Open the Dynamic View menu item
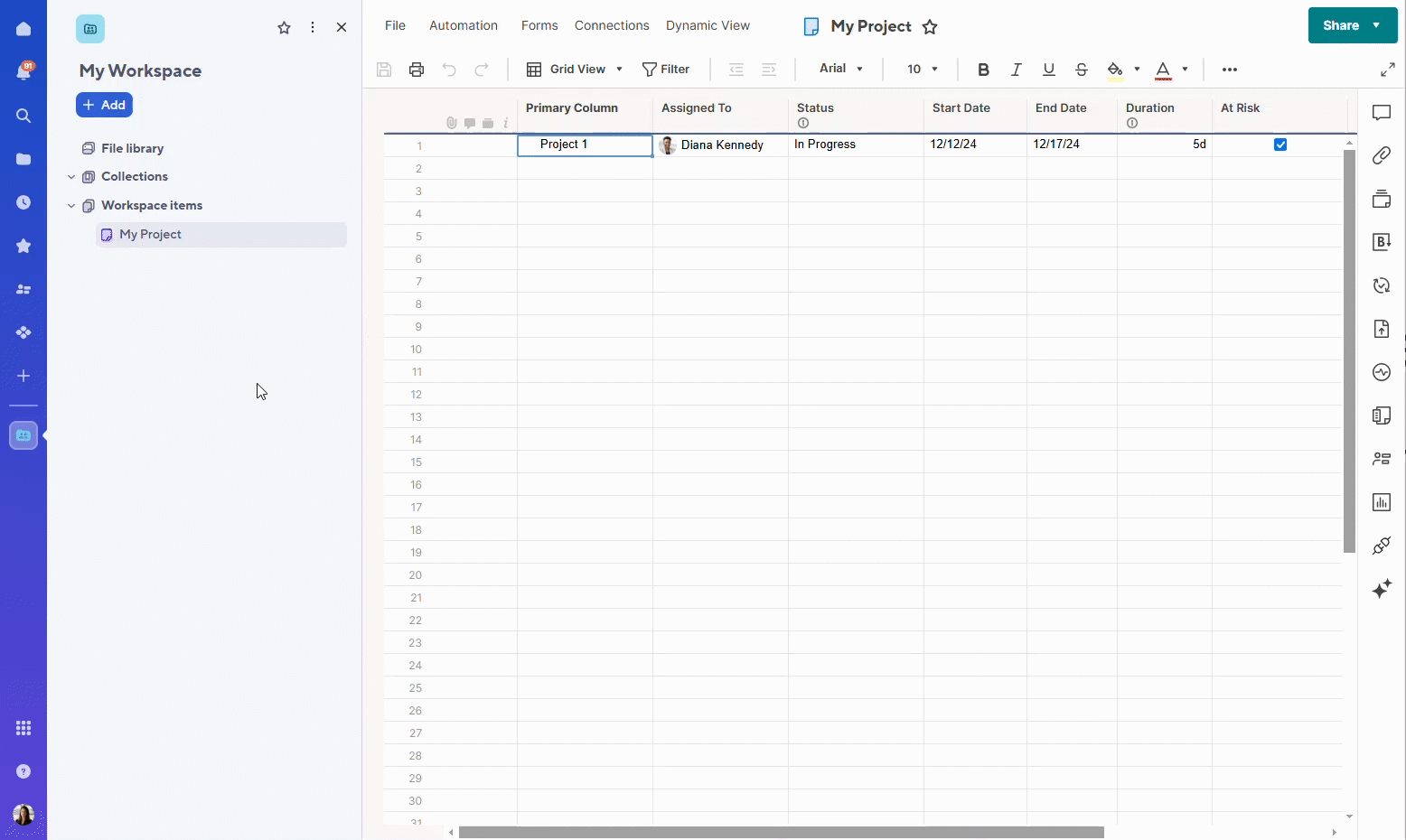Viewport: 1406px width, 840px height. 708,25
